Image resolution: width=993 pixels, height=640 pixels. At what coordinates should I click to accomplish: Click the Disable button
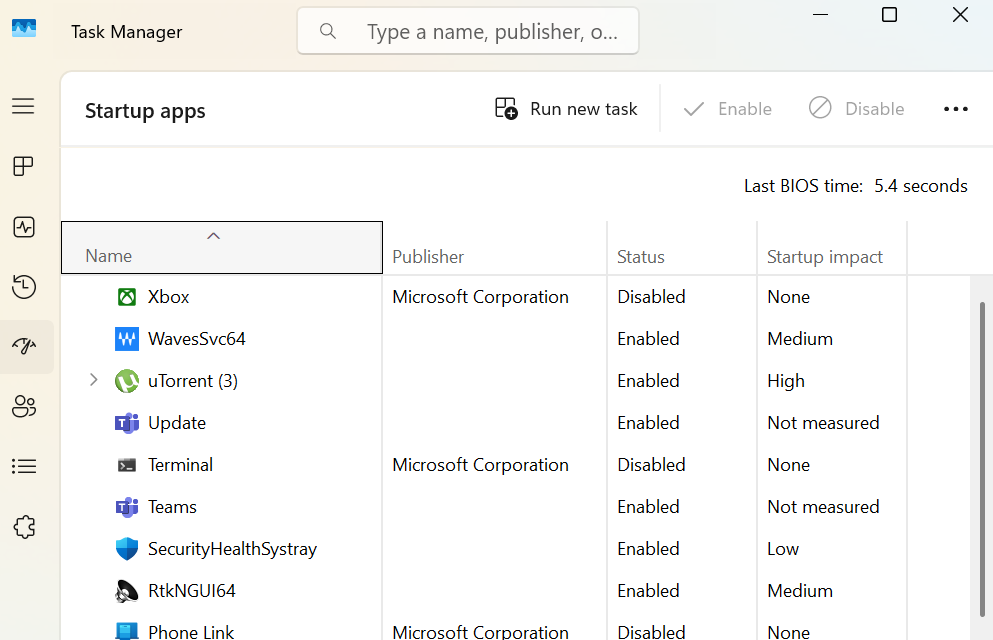tap(856, 109)
